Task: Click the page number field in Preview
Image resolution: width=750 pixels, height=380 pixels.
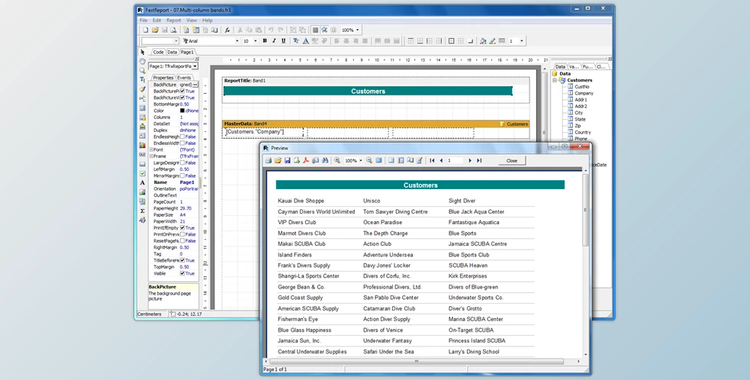Action: [x=455, y=160]
